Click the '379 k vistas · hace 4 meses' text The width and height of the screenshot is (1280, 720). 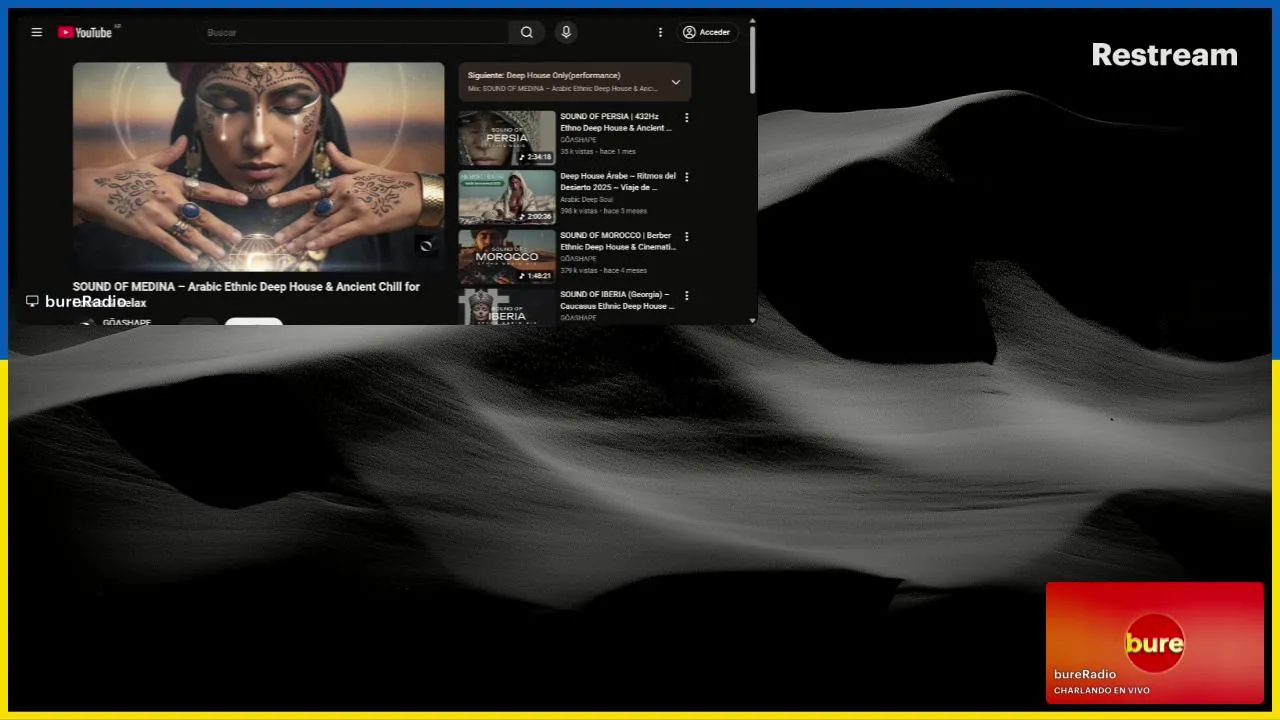(x=604, y=270)
